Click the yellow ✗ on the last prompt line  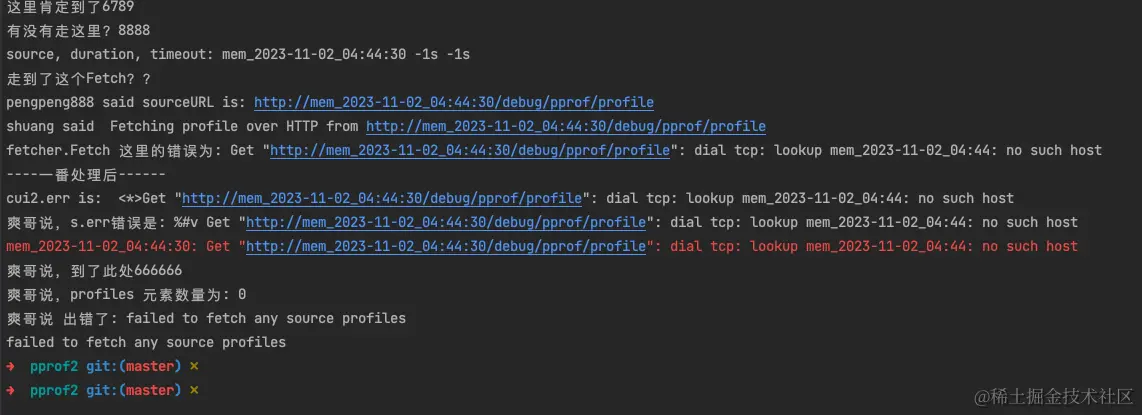click(x=194, y=390)
